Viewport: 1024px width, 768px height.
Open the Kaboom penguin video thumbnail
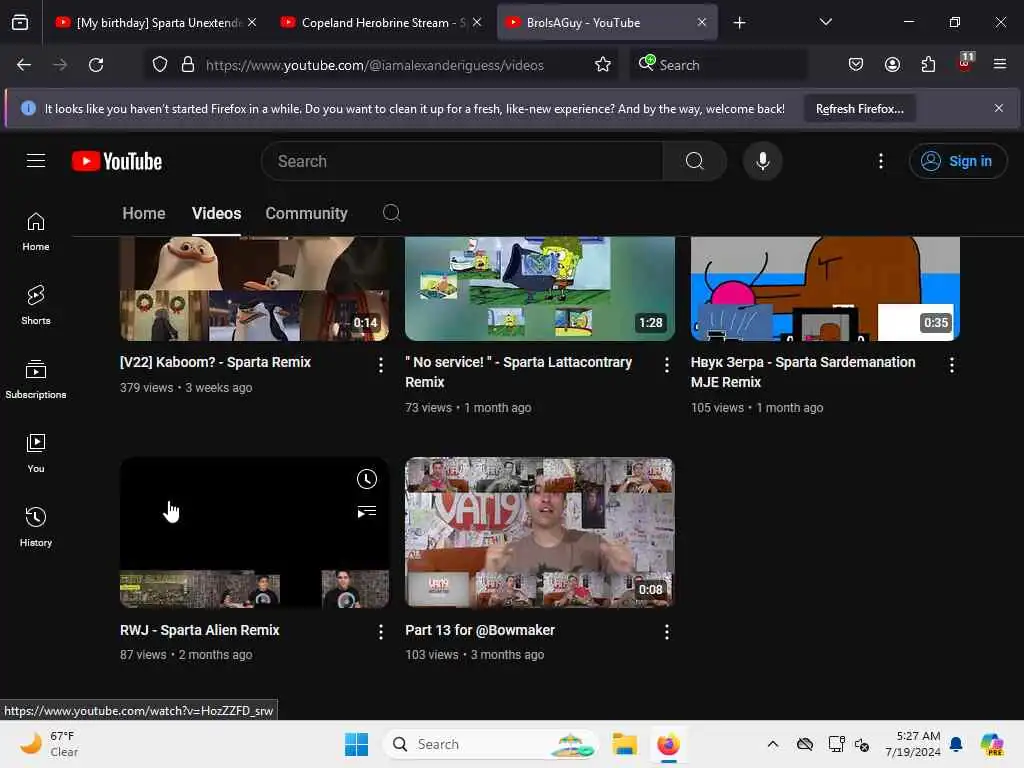254,289
